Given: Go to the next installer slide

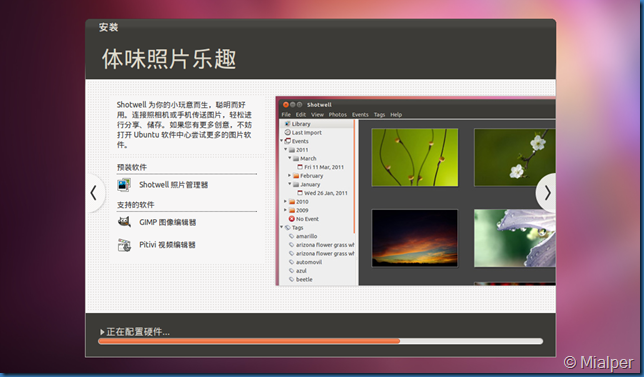Looking at the screenshot, I should click(x=547, y=193).
